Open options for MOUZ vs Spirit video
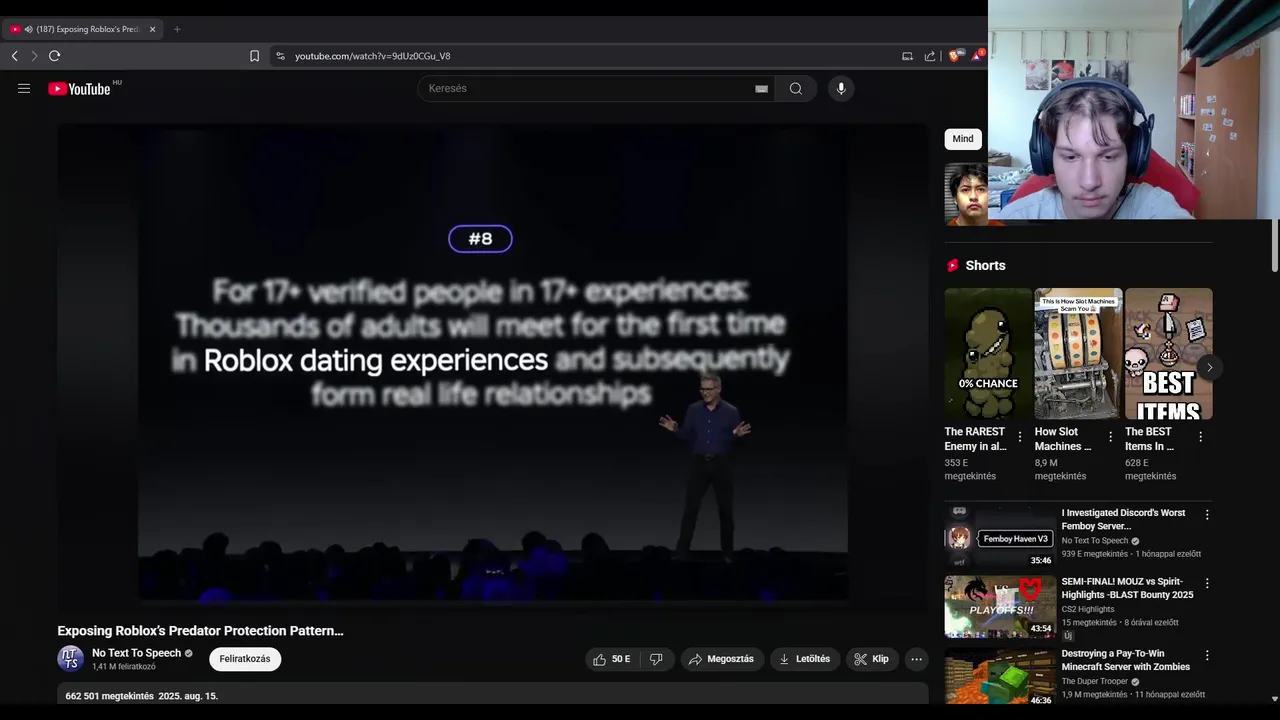This screenshot has width=1280, height=720. tap(1207, 583)
